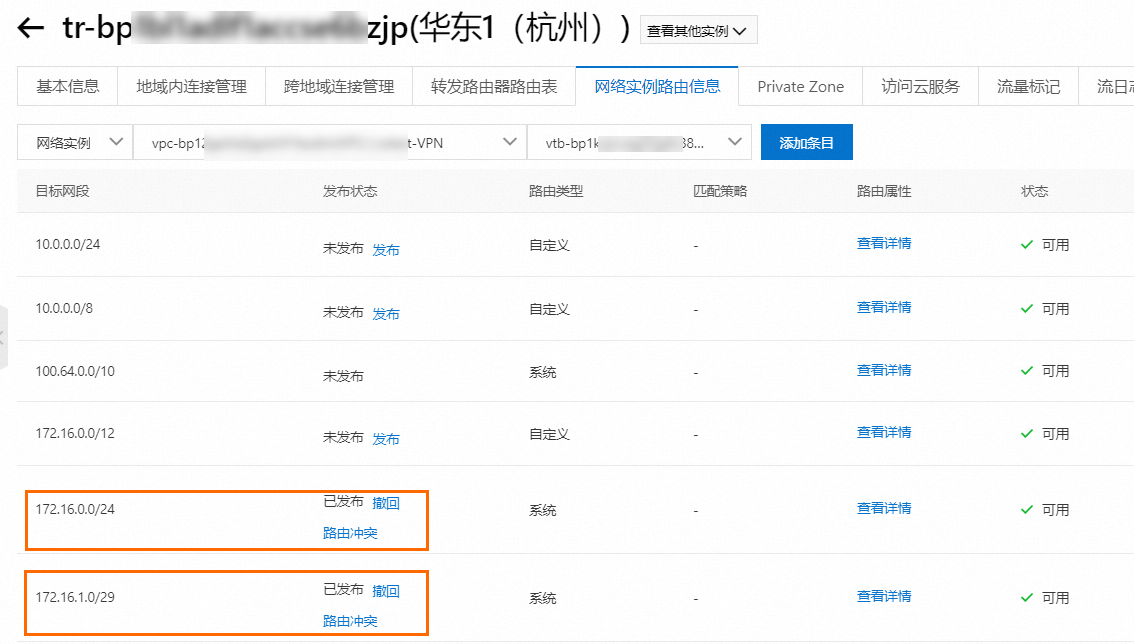Click the green status icon on the 10.0.0.0/8 row

pos(1026,308)
